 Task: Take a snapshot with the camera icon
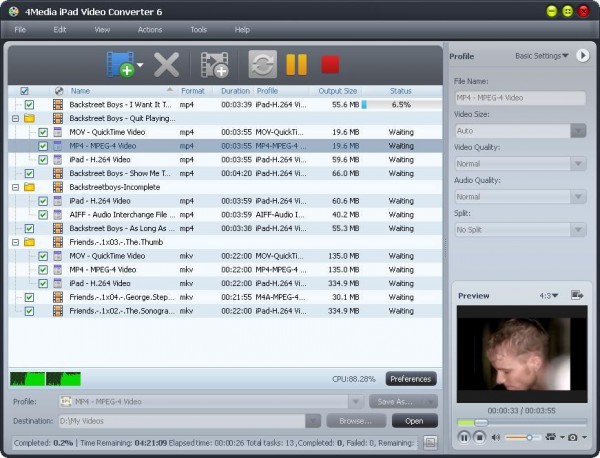(572, 437)
